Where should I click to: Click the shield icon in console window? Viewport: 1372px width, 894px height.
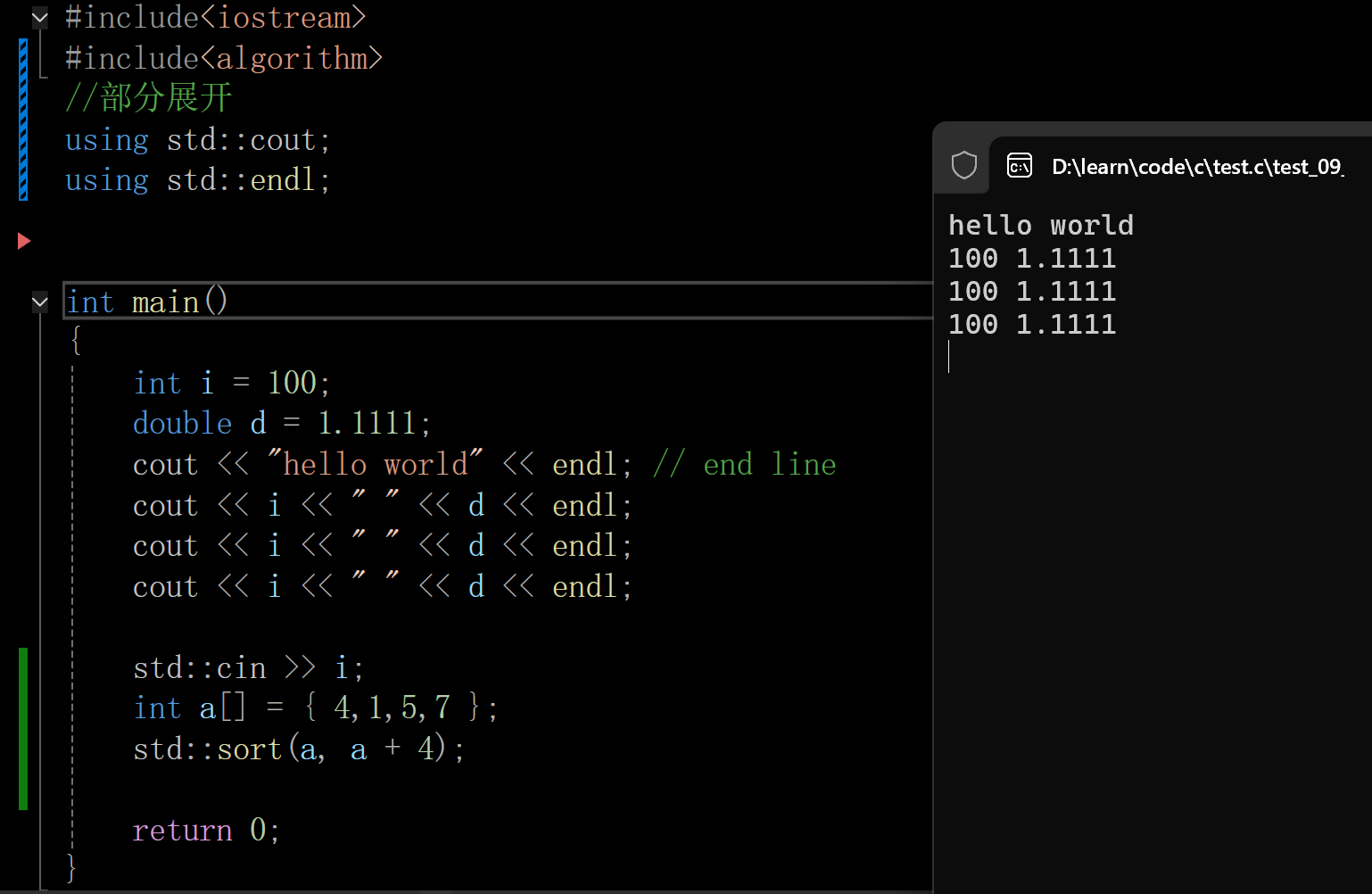pyautogui.click(x=964, y=165)
